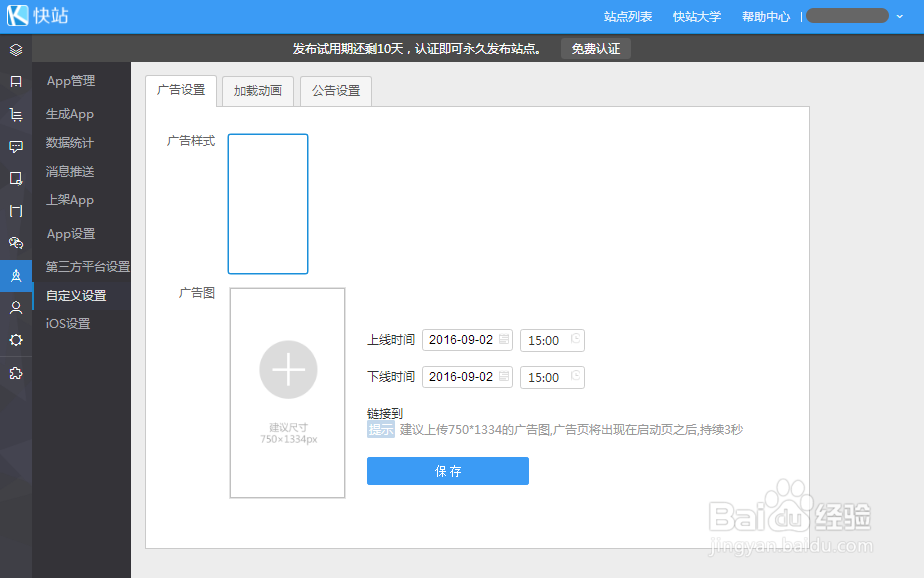Image resolution: width=924 pixels, height=578 pixels.
Task: Open the puzzle plugin sidebar icon
Action: point(16,373)
